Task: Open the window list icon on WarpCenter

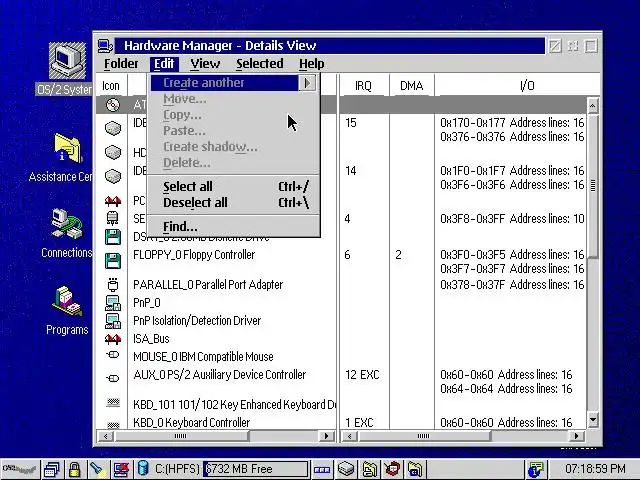Action: click(52, 469)
